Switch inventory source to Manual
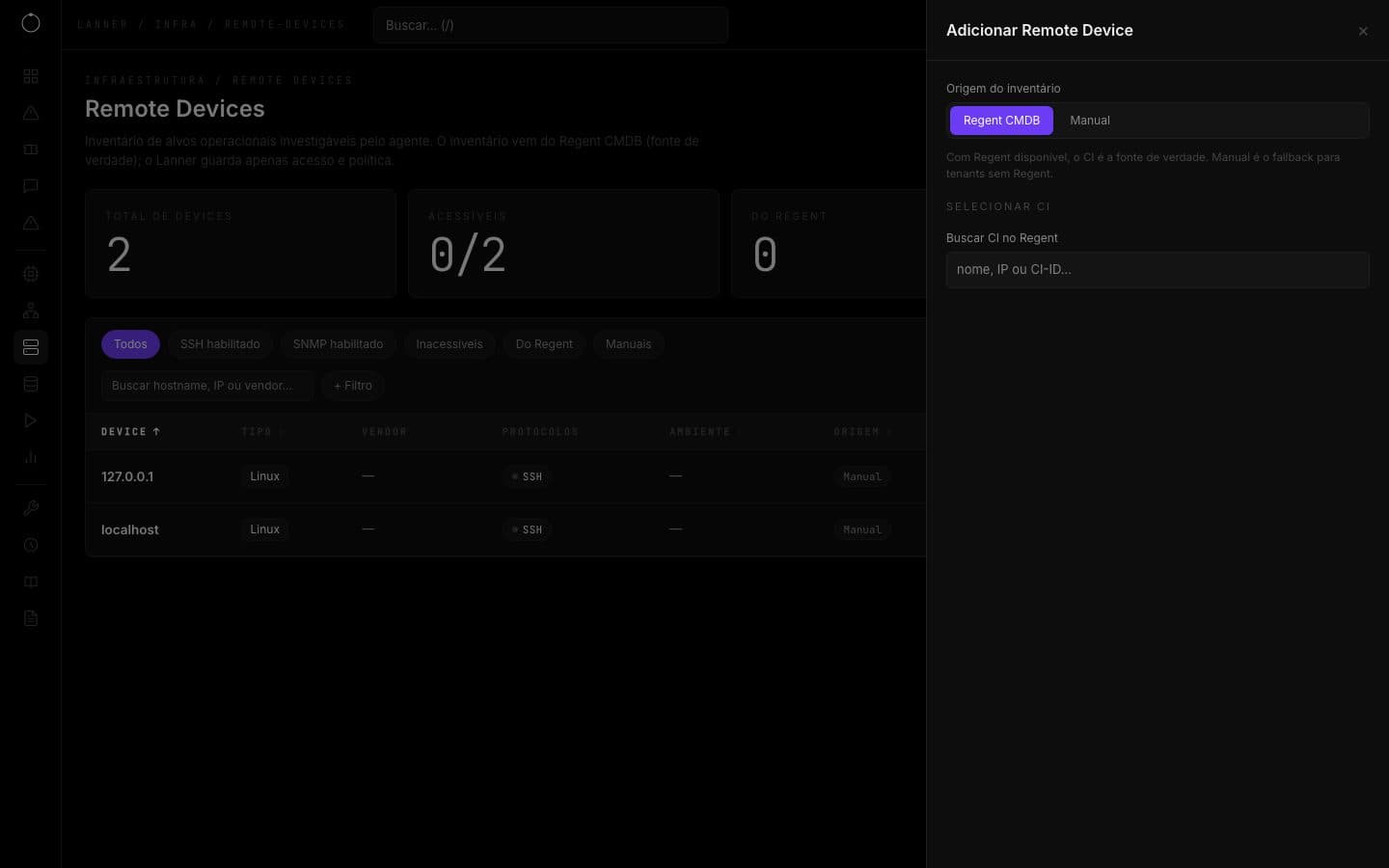 pyautogui.click(x=1090, y=121)
